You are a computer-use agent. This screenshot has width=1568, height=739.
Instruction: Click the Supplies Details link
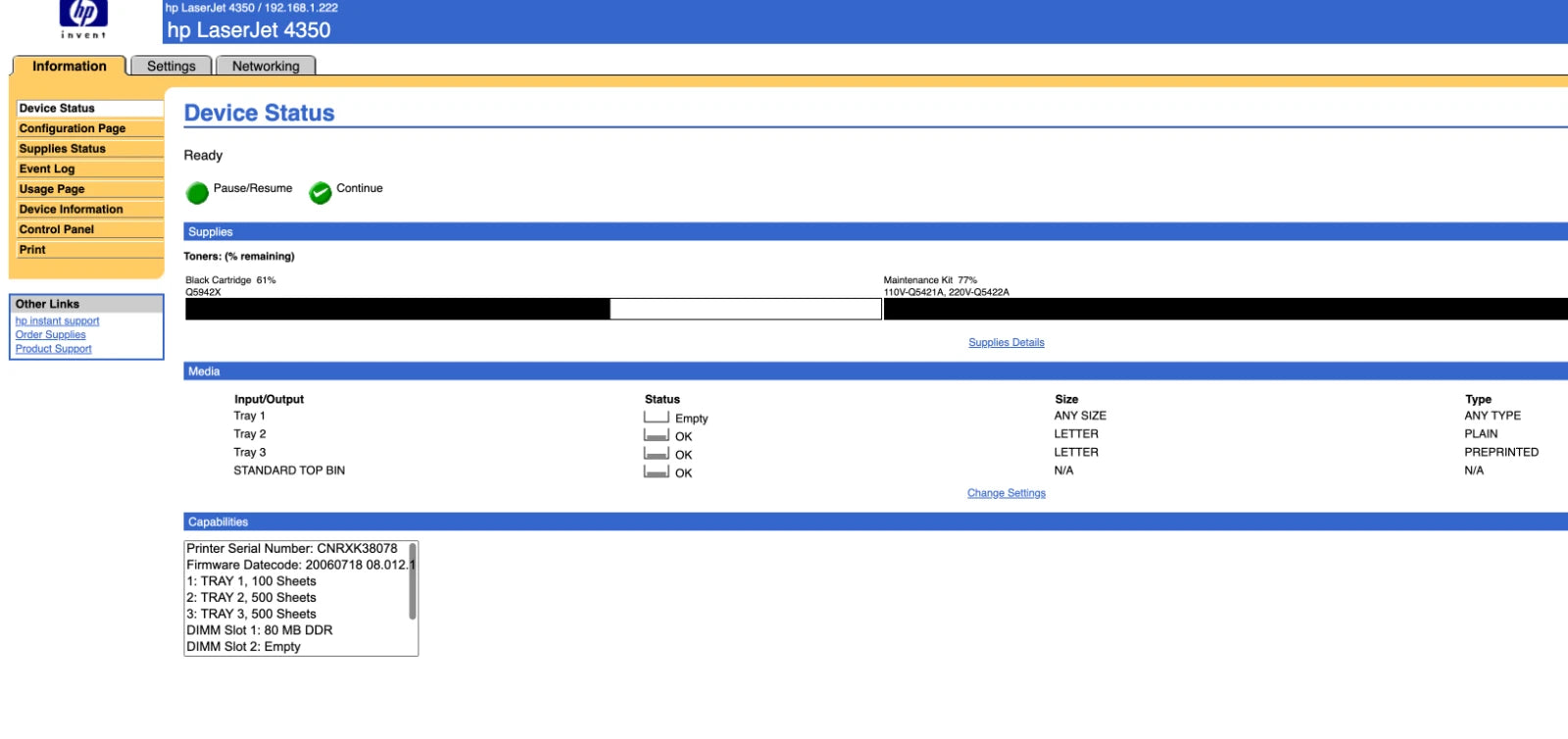[1006, 343]
